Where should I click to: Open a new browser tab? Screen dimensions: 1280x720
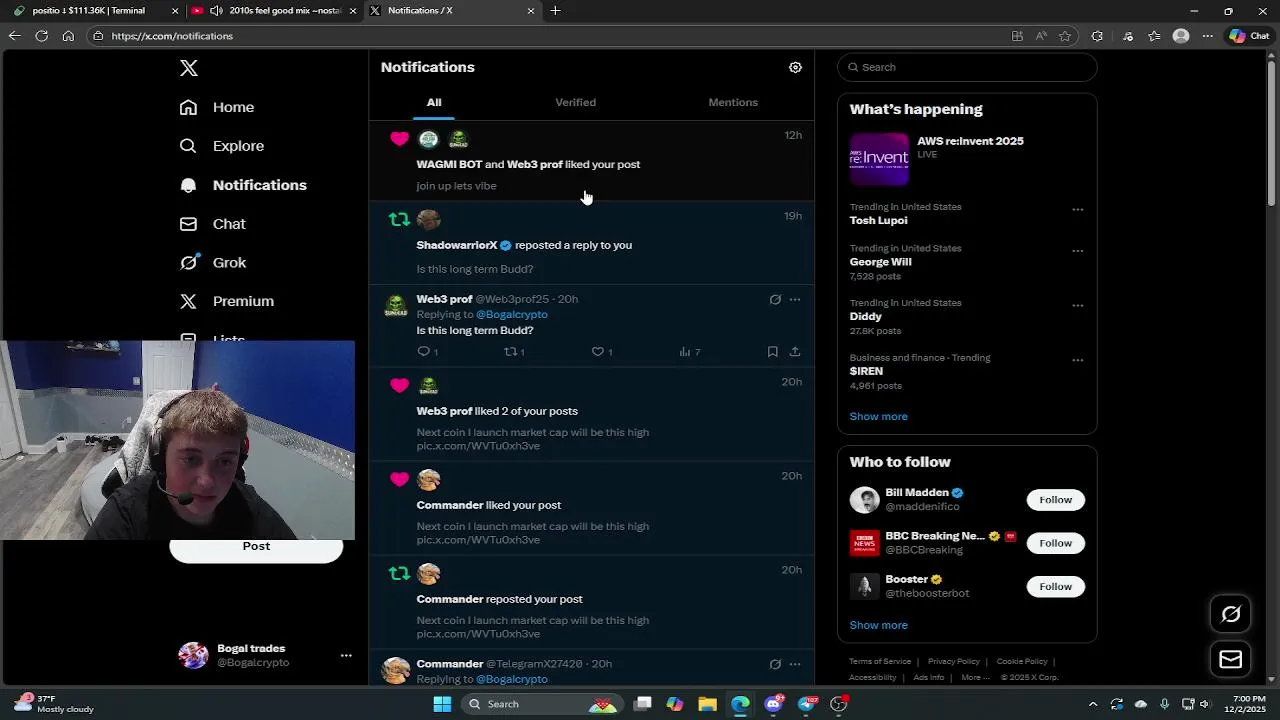(555, 11)
